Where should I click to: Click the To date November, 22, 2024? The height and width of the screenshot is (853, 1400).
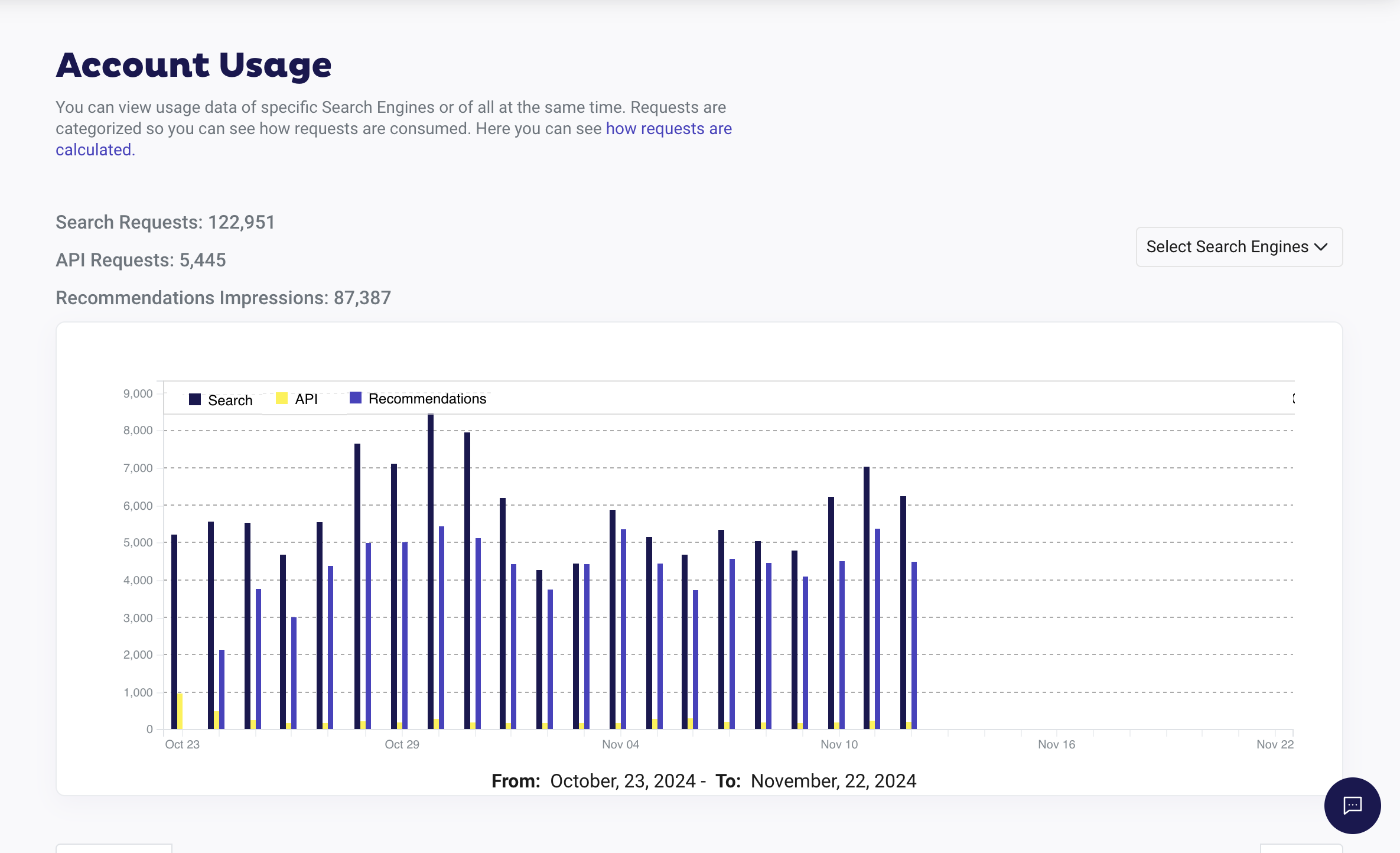tap(834, 781)
